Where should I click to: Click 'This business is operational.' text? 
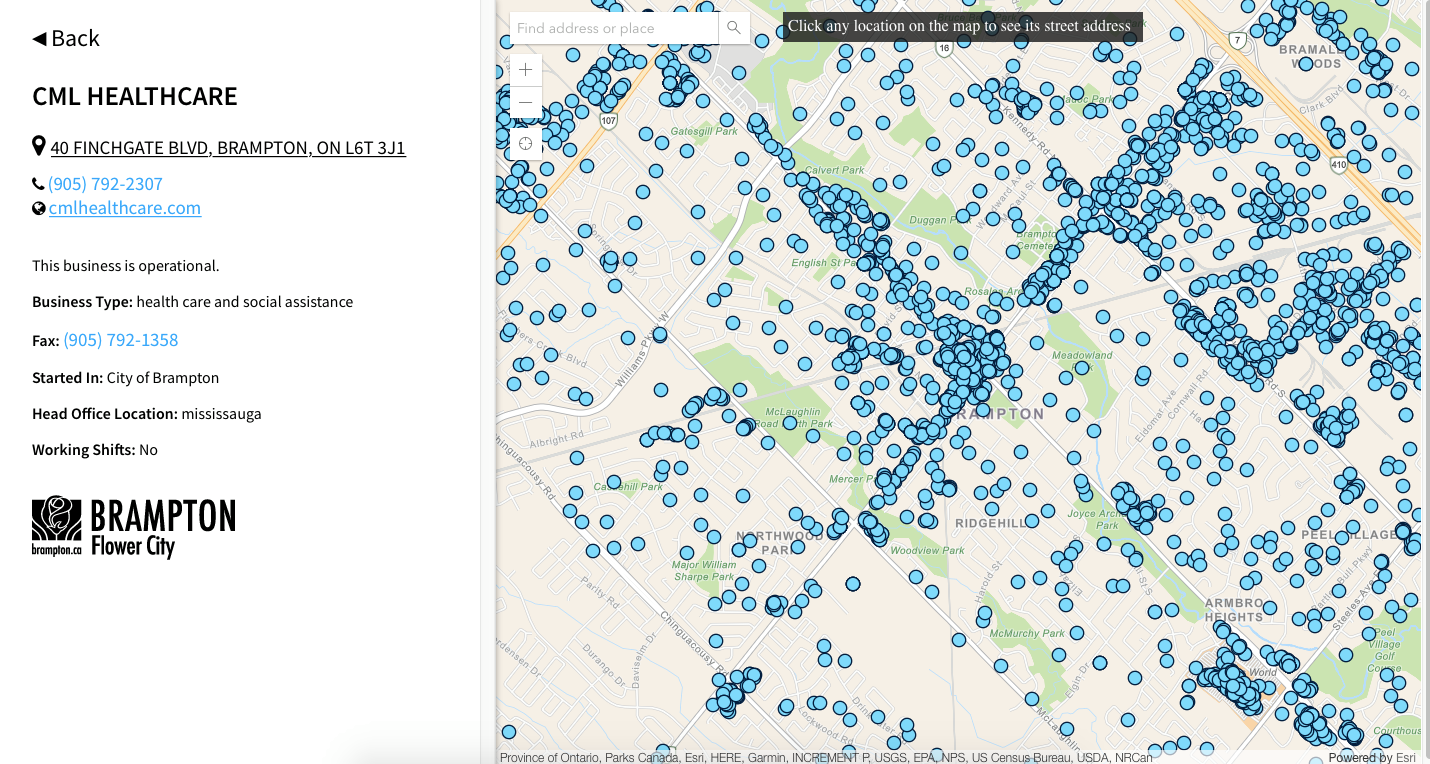tap(125, 266)
